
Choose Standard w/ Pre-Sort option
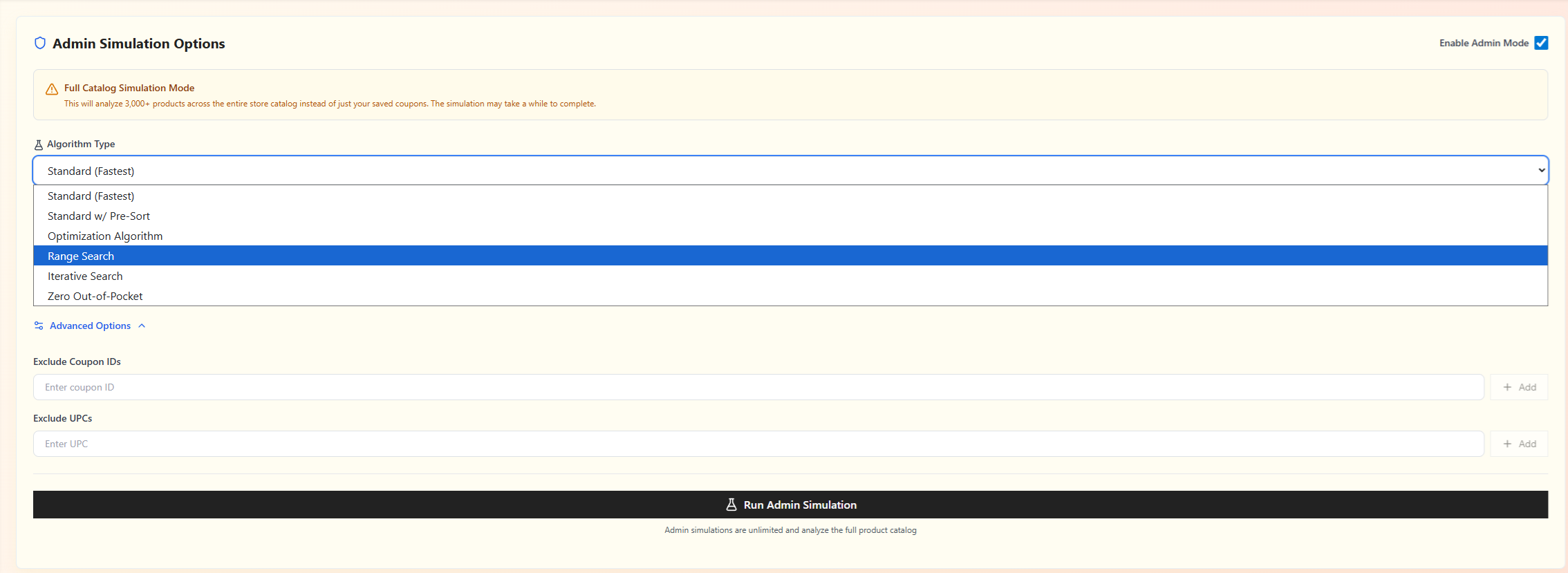[x=99, y=216]
